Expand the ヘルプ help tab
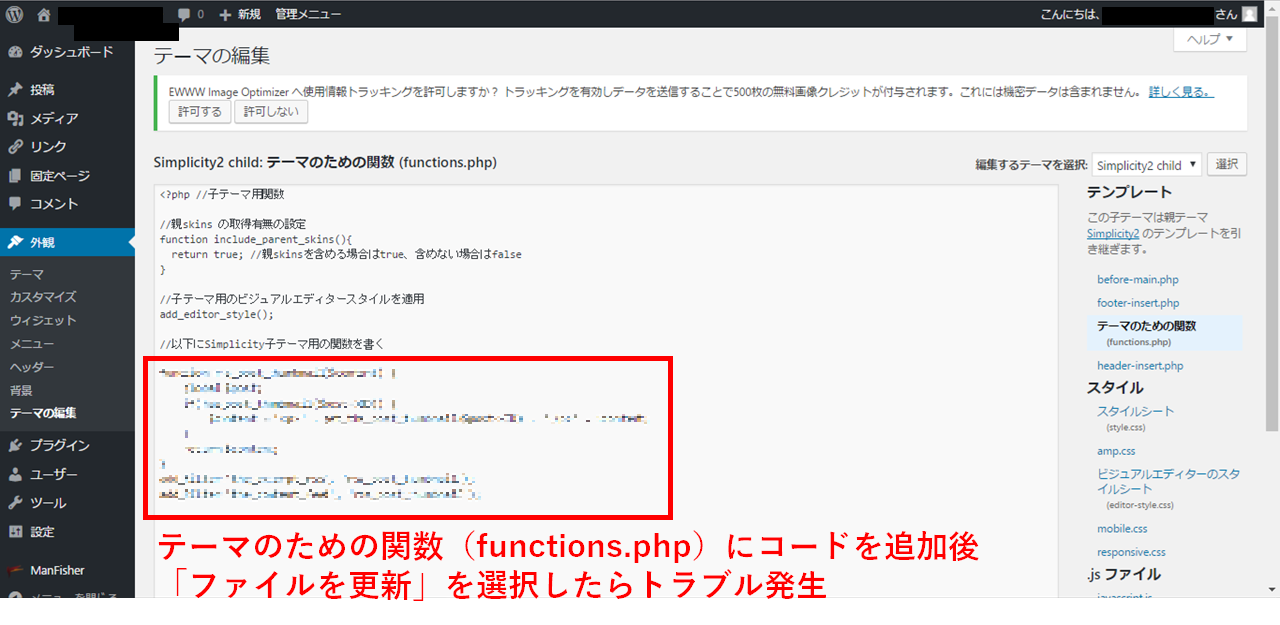 click(1210, 39)
